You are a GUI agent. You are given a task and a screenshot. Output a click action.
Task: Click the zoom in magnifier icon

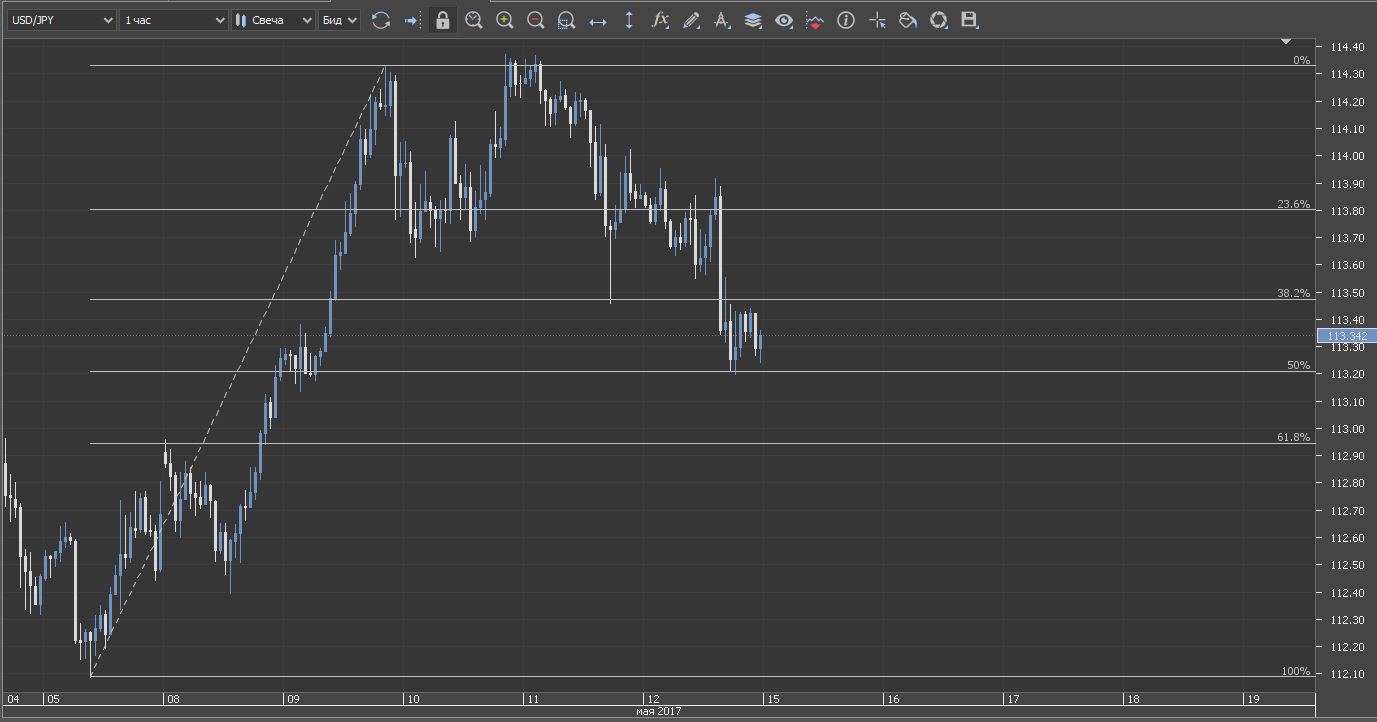pos(505,20)
